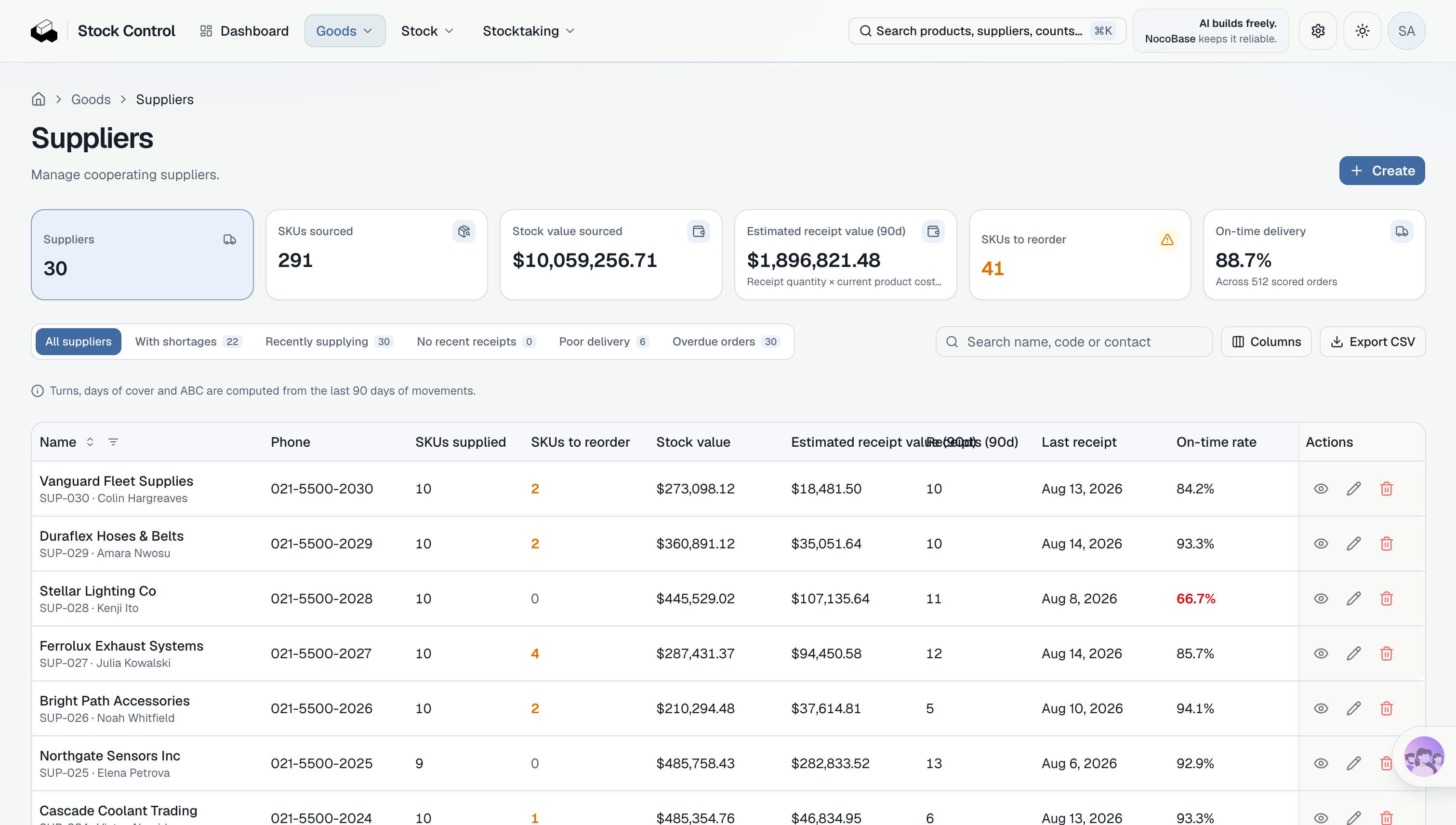
Task: Click the wallet icon on Stock value sourced
Action: click(699, 231)
